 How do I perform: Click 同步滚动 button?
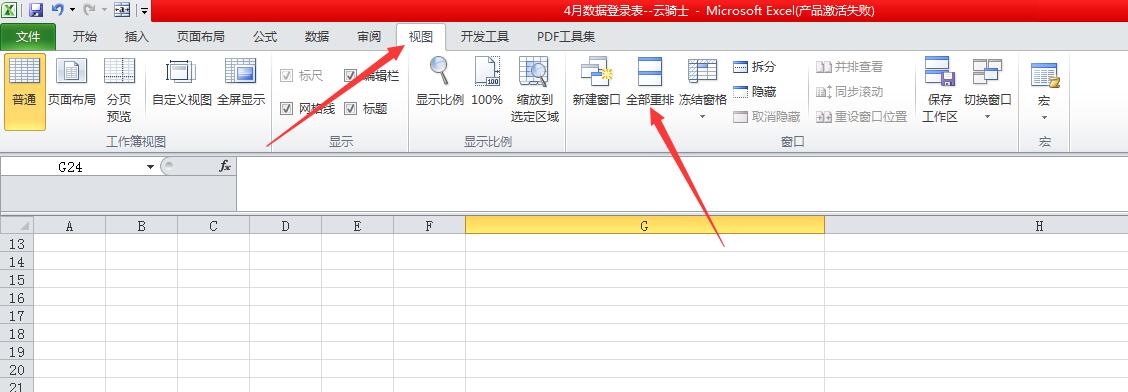(x=850, y=92)
